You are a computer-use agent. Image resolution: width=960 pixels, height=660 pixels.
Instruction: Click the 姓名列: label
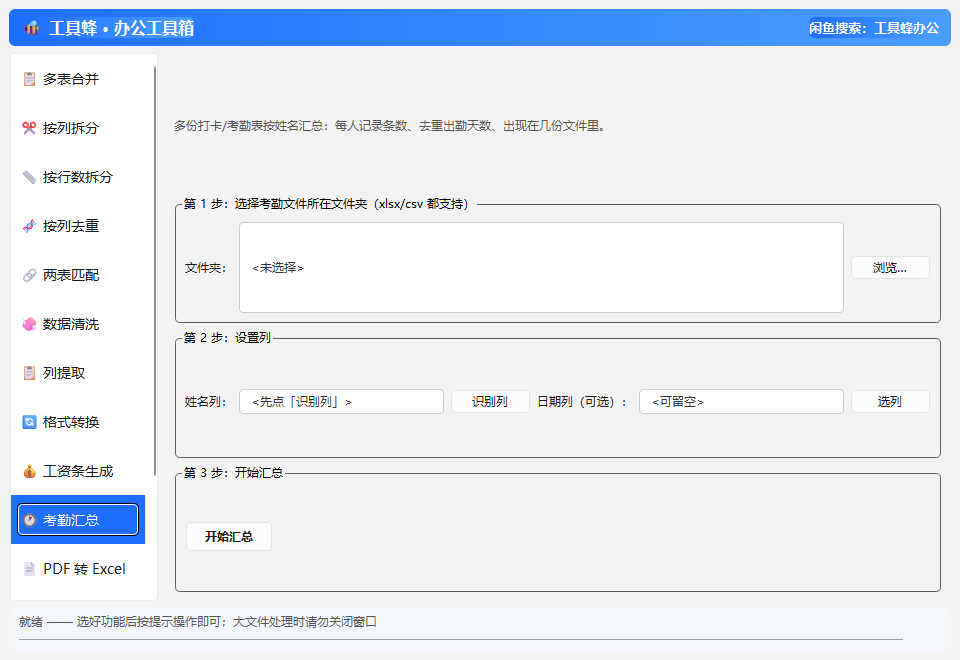click(205, 402)
